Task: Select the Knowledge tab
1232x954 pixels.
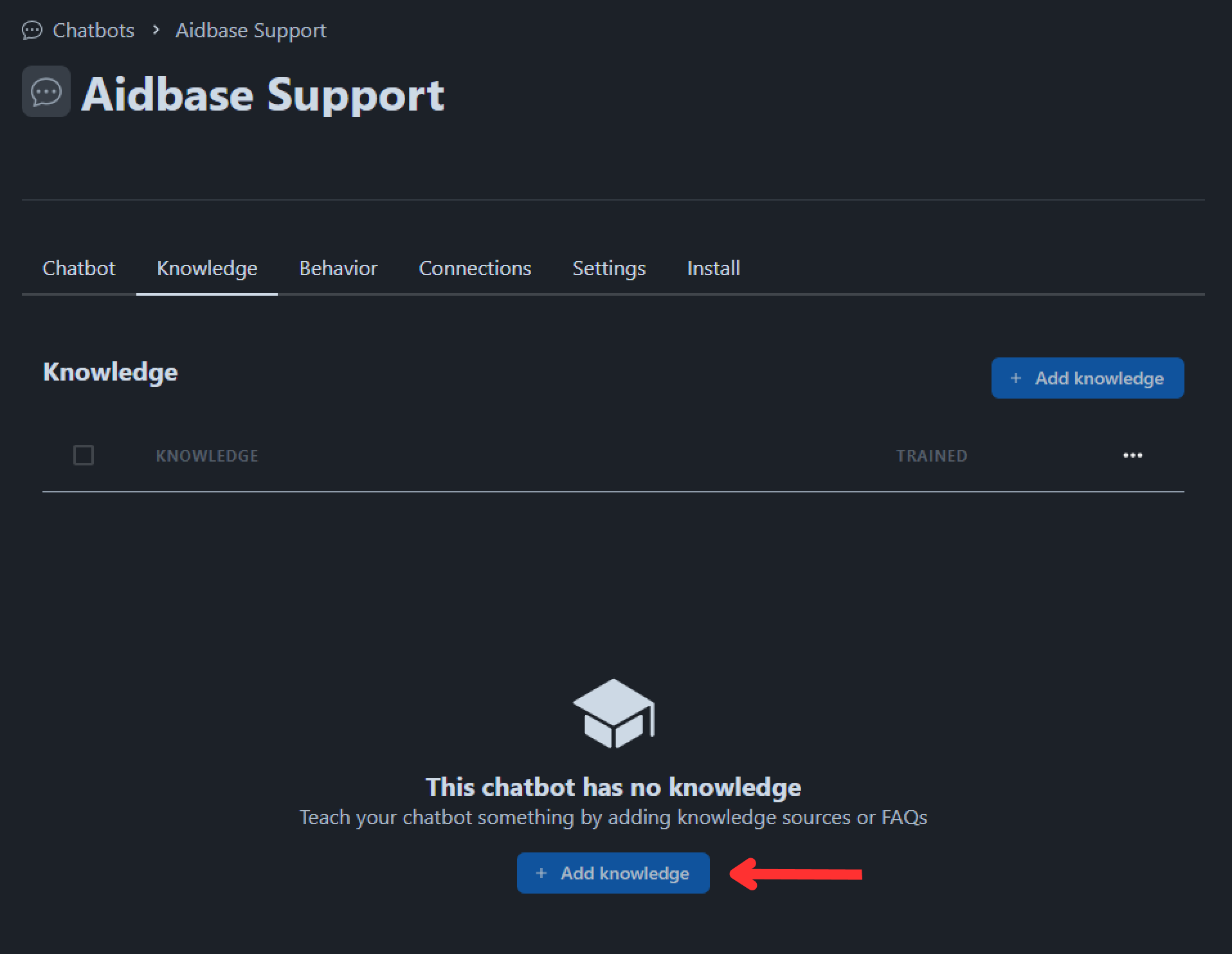Action: 206,268
